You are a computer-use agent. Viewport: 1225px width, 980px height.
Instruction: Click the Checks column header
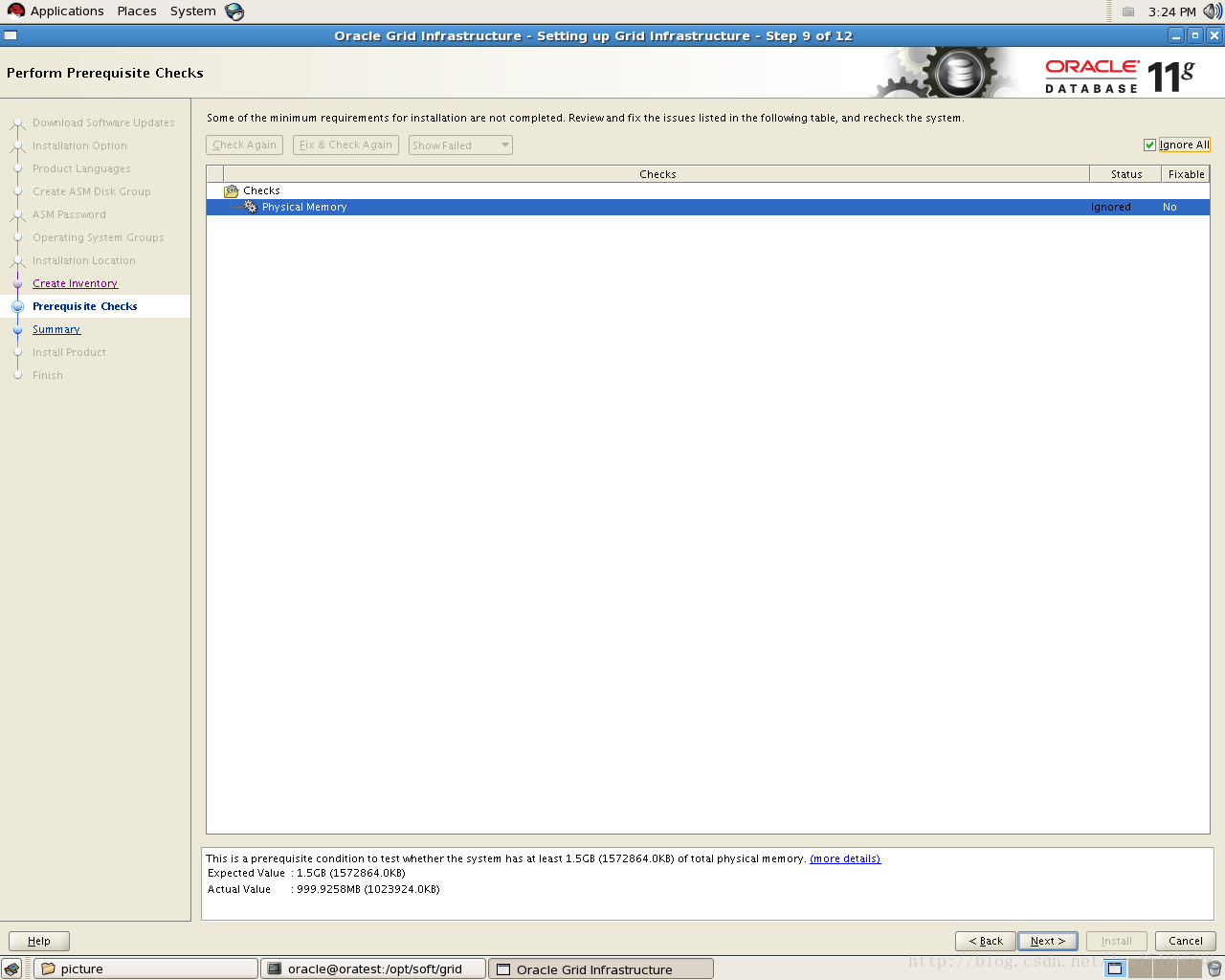point(657,174)
